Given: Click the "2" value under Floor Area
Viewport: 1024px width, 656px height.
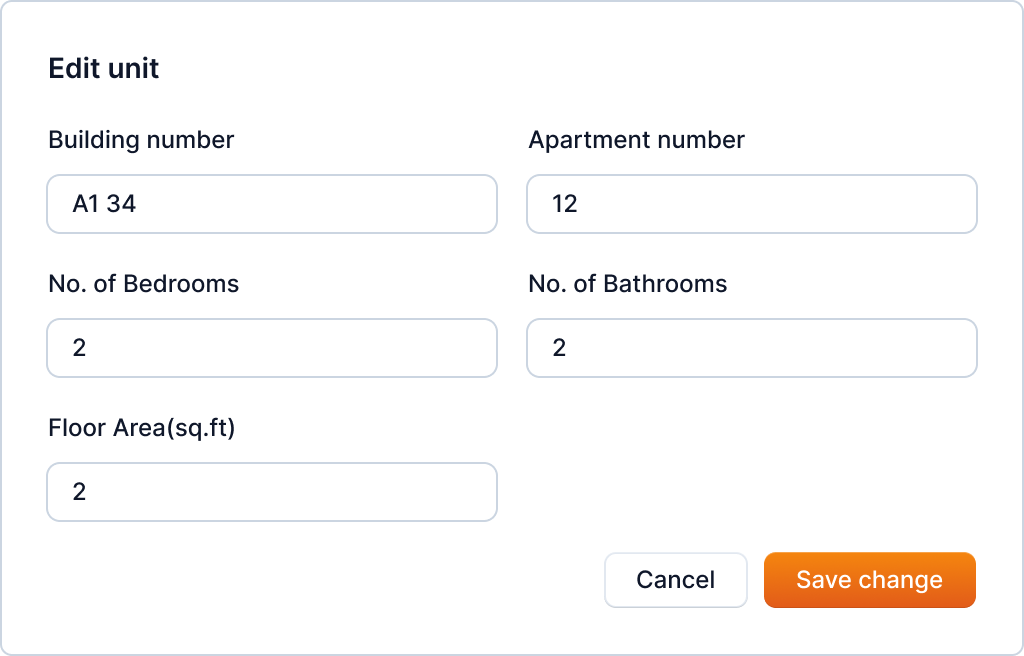Looking at the screenshot, I should [x=79, y=492].
